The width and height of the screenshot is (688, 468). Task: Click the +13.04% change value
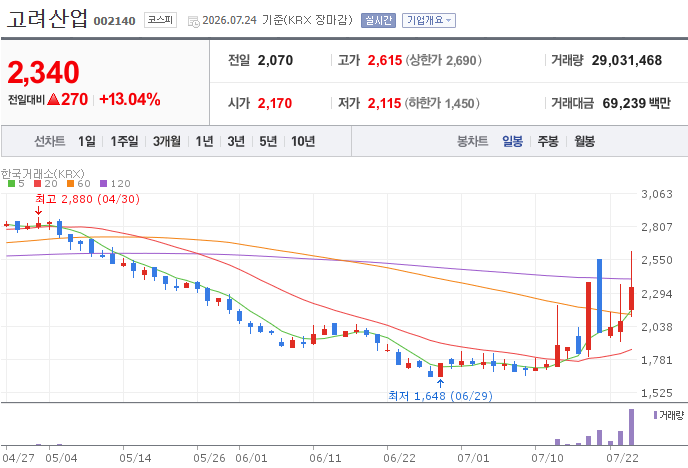coord(130,100)
